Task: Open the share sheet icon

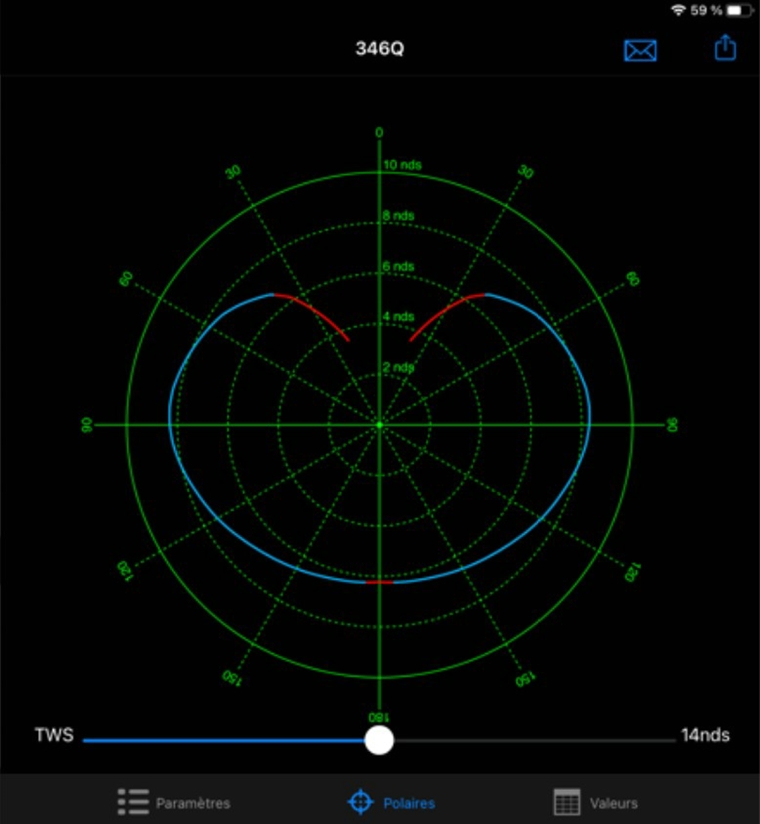Action: (x=725, y=48)
